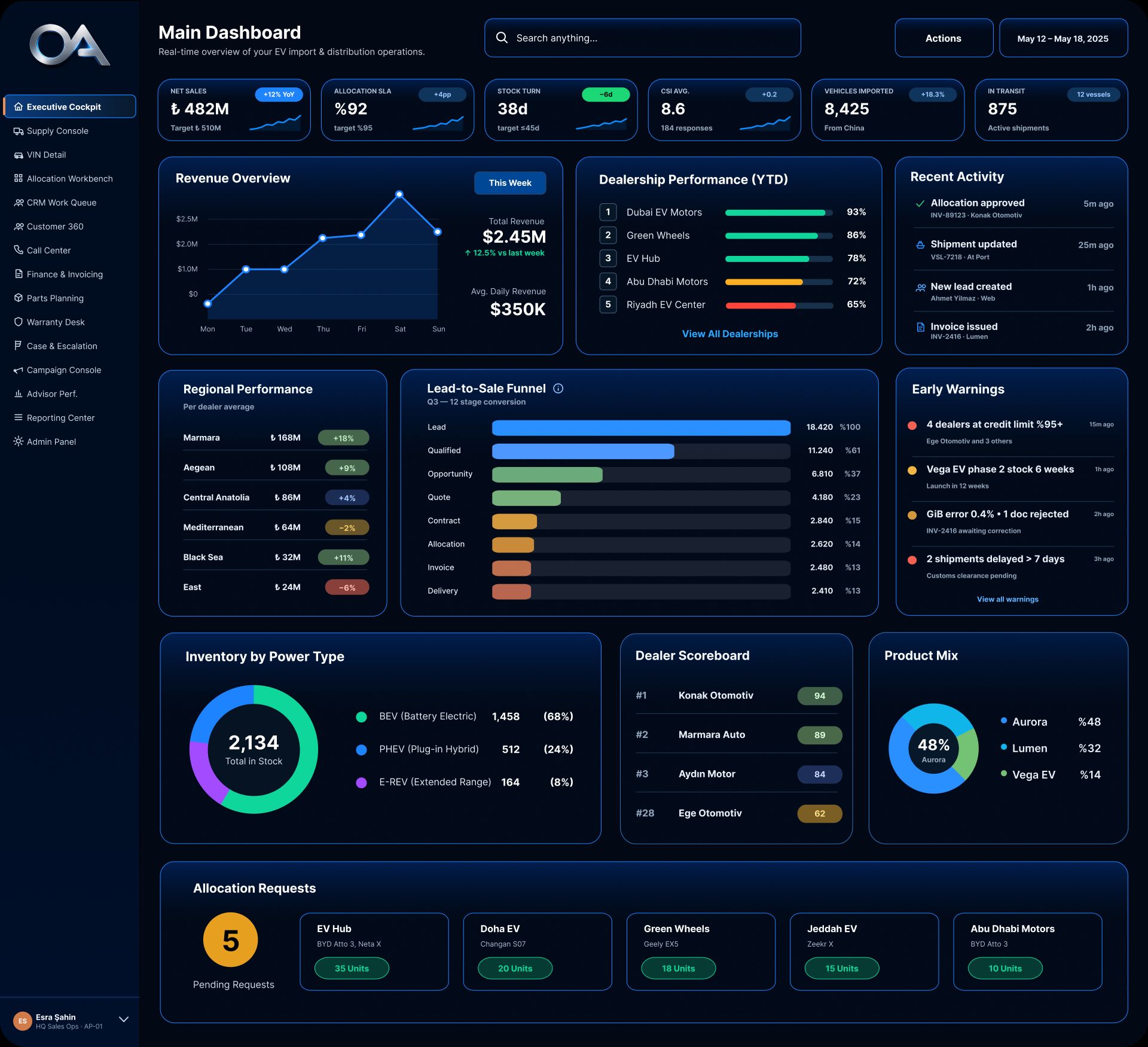This screenshot has width=1148, height=1047.
Task: Click the Case & Escalation flag icon
Action: 19,346
